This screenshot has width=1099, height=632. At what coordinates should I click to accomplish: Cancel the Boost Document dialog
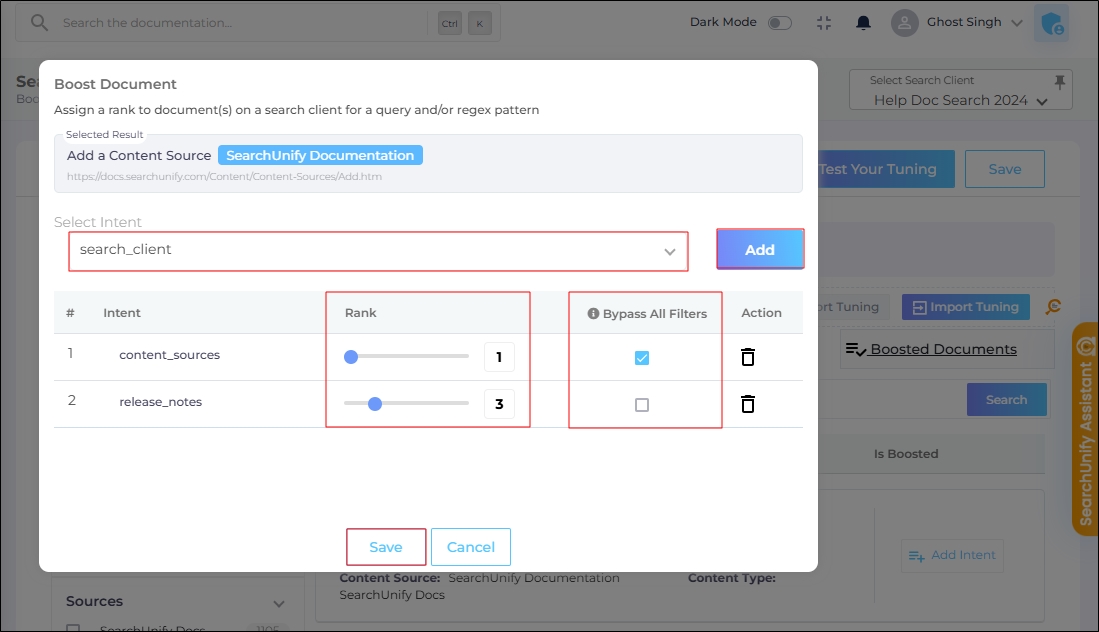tap(471, 547)
